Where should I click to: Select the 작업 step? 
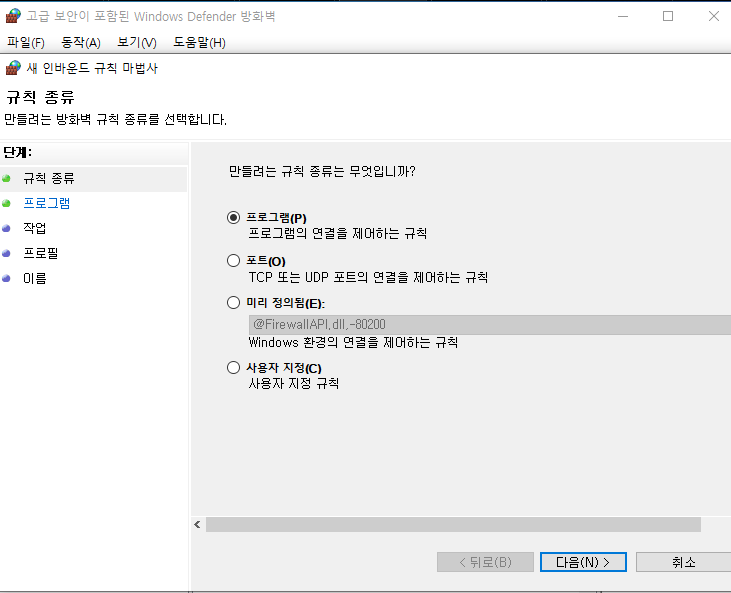[x=34, y=228]
